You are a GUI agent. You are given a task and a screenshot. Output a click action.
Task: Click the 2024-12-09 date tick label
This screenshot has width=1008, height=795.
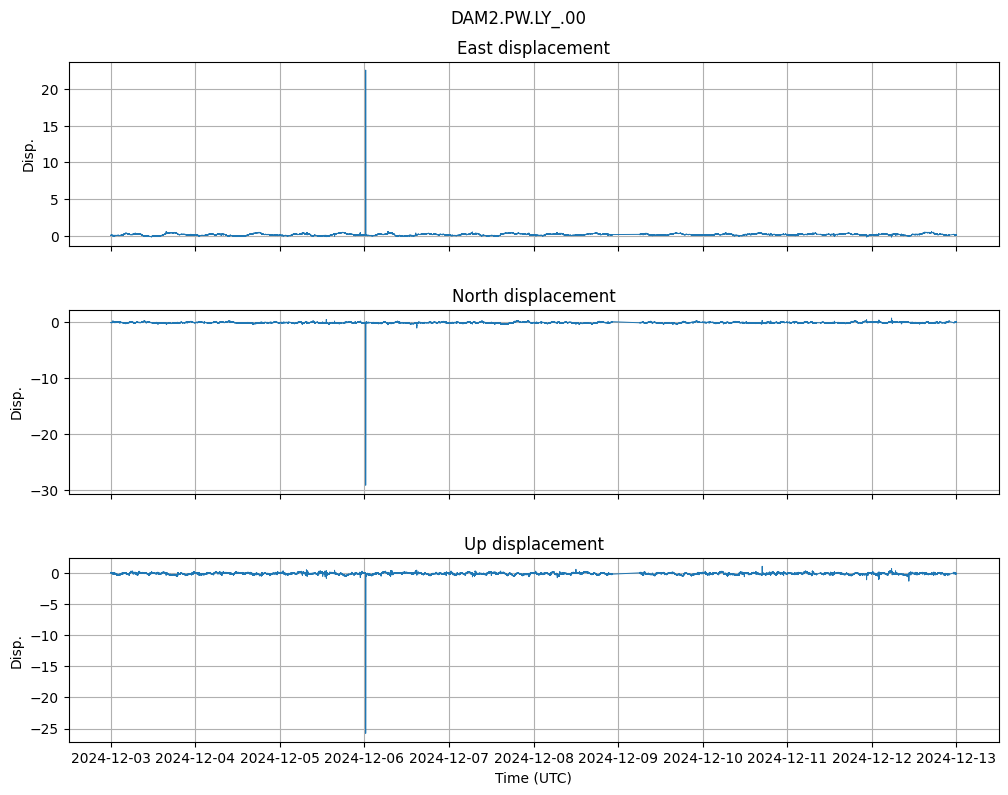618,759
